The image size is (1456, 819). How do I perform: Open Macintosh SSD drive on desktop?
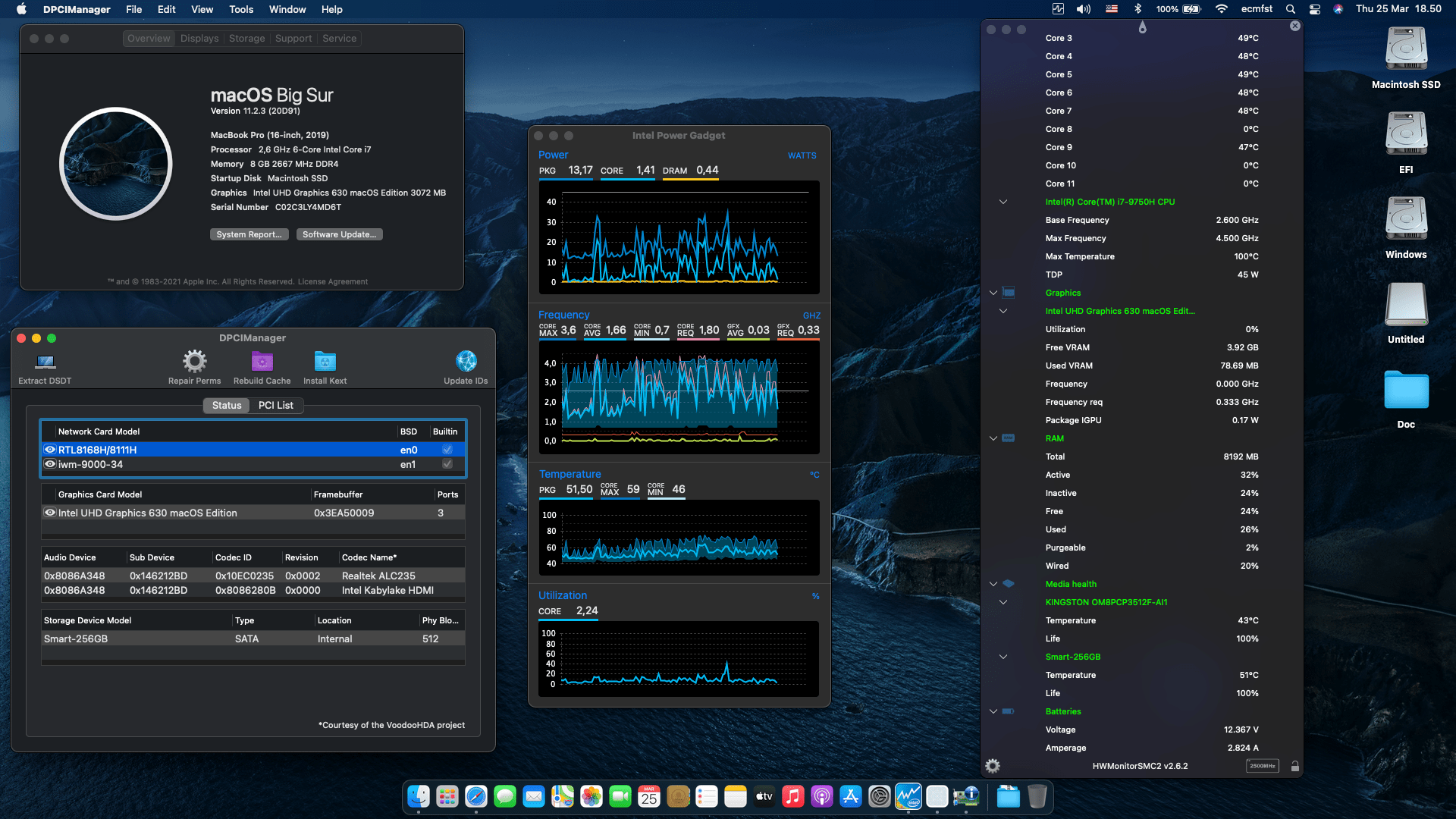[x=1406, y=49]
